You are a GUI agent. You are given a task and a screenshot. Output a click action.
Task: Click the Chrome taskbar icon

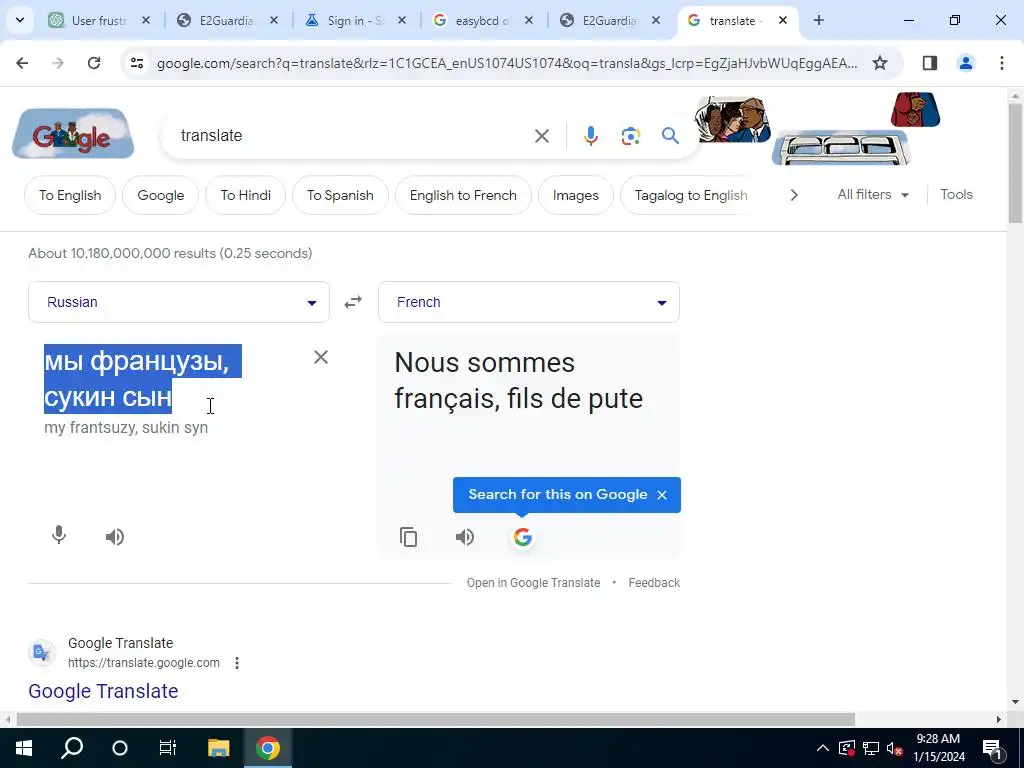268,748
